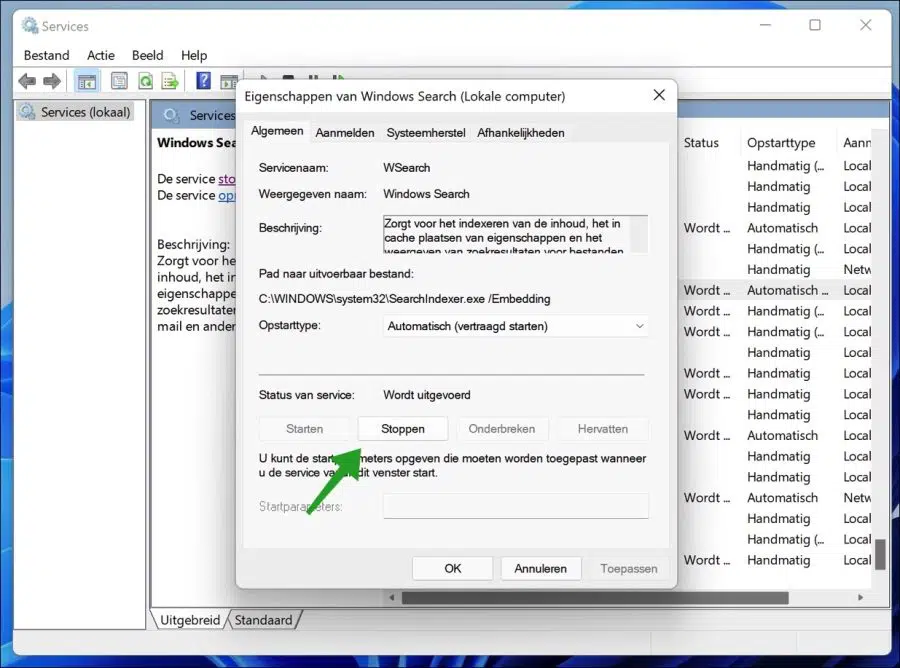Click the SearchIndexer.exe path text

click(x=404, y=299)
